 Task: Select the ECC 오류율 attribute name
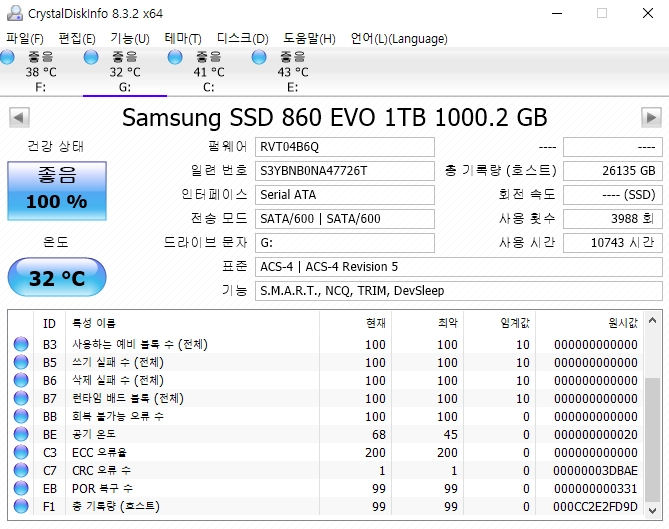click(99, 452)
